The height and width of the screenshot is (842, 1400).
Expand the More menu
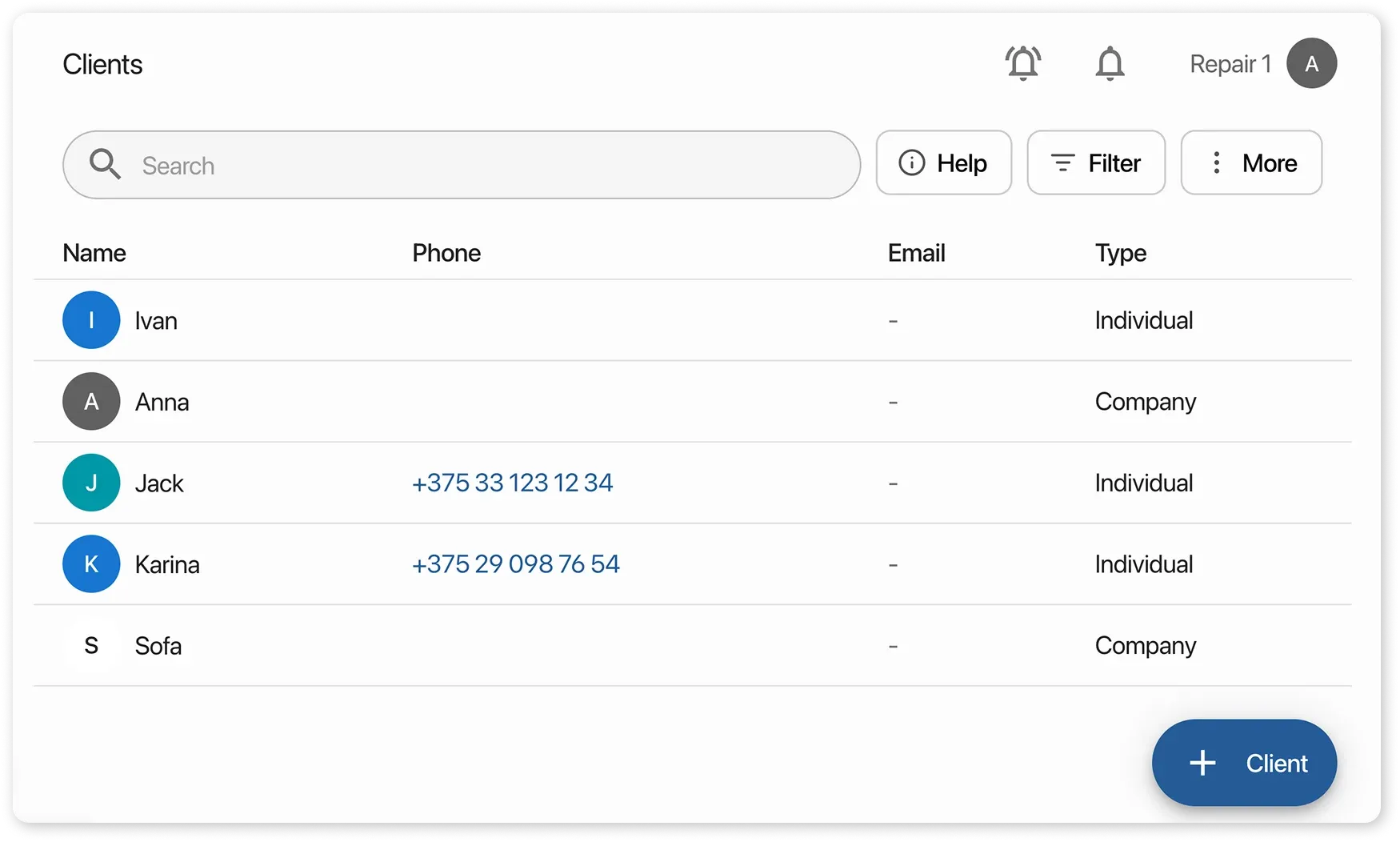[x=1250, y=163]
